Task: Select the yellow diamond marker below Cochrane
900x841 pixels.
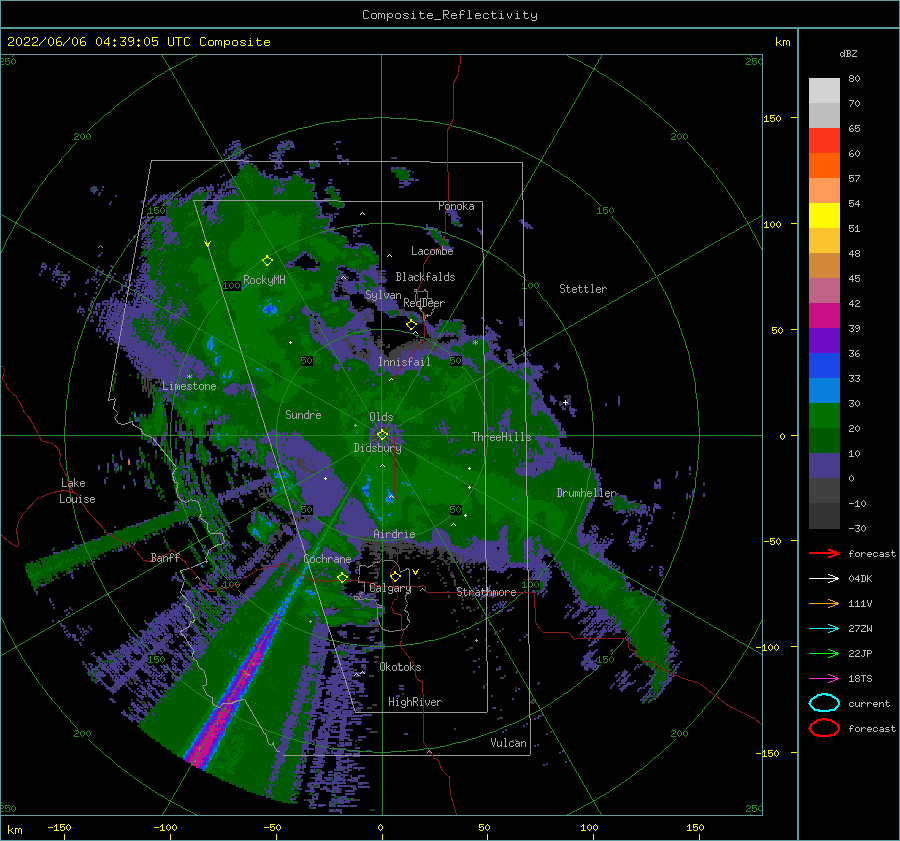Action: (342, 577)
